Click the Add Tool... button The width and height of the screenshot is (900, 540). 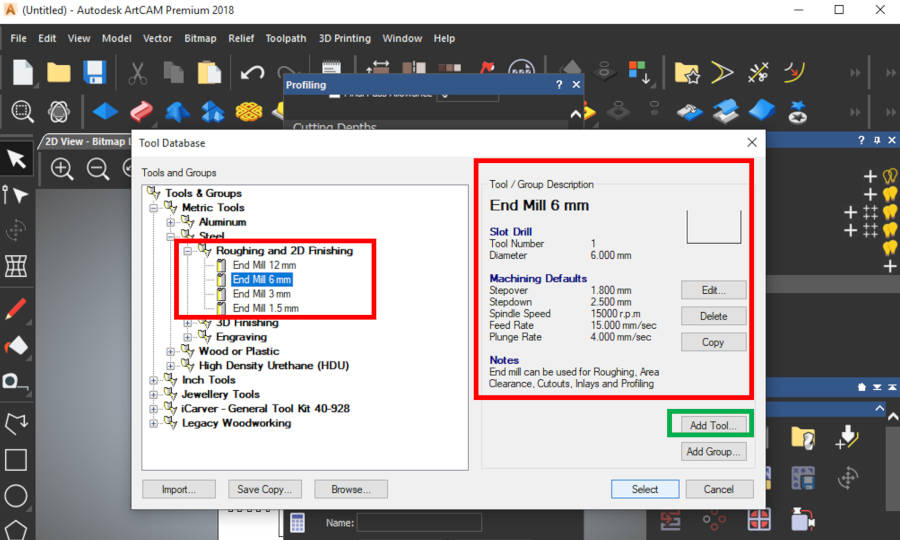pyautogui.click(x=713, y=425)
